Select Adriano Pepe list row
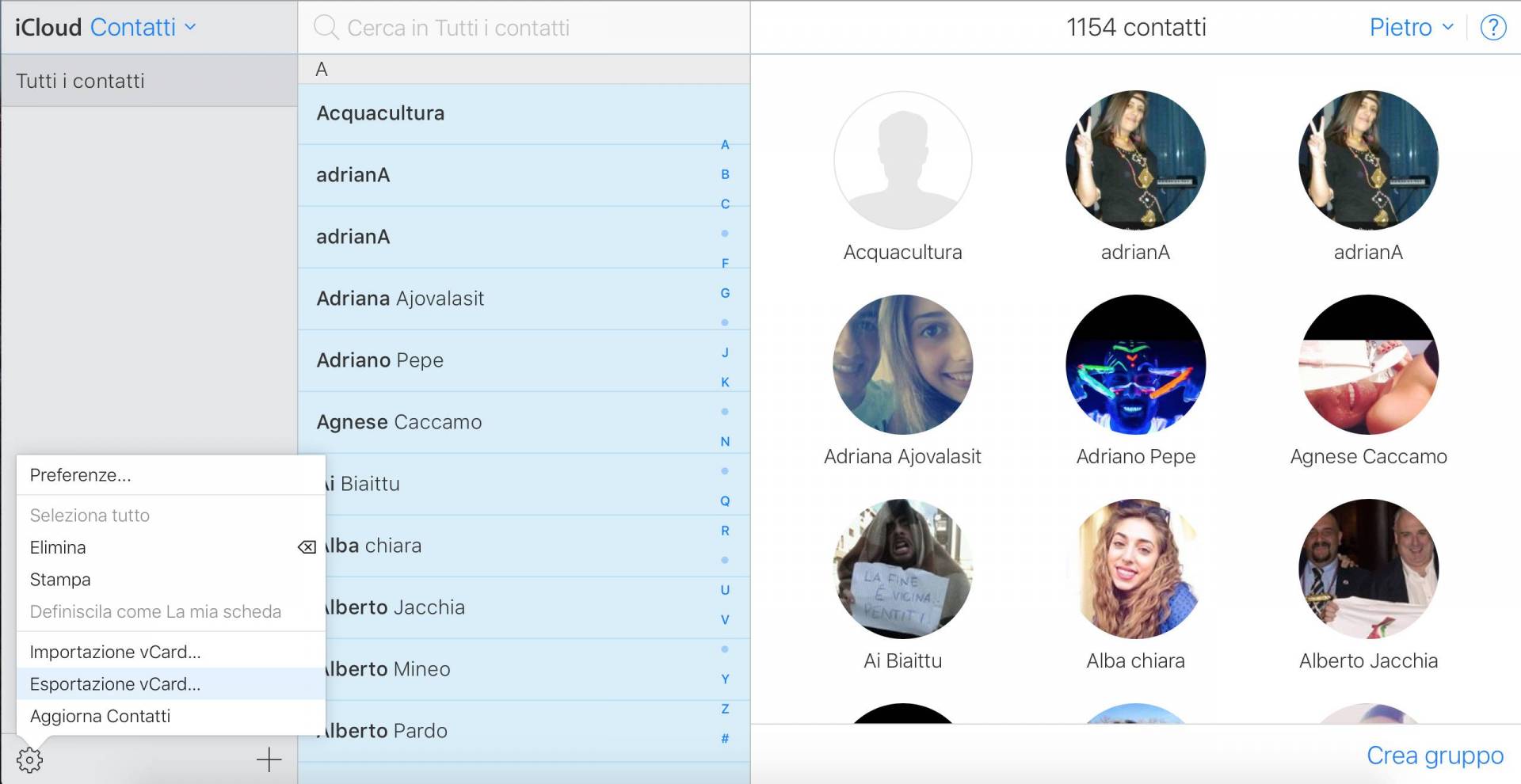This screenshot has height=784, width=1521. 524,360
